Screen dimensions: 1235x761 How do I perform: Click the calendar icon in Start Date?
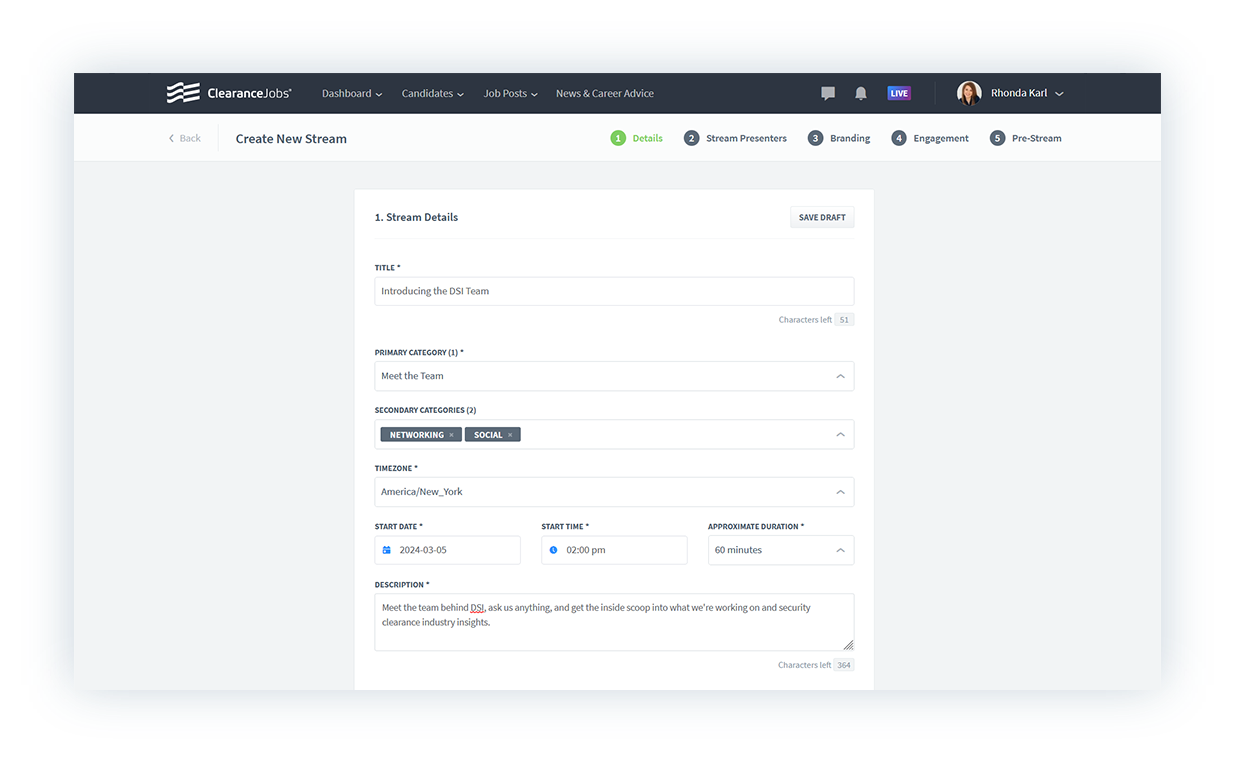click(x=387, y=550)
